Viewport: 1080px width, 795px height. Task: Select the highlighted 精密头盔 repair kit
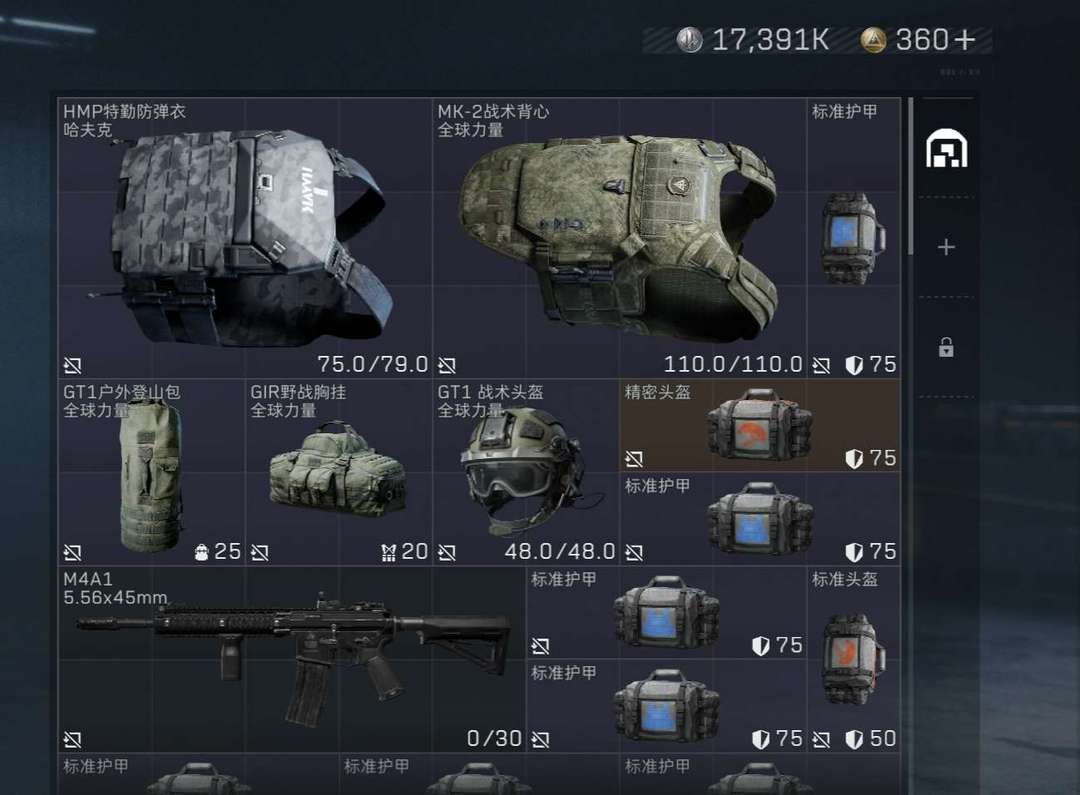[x=760, y=426]
